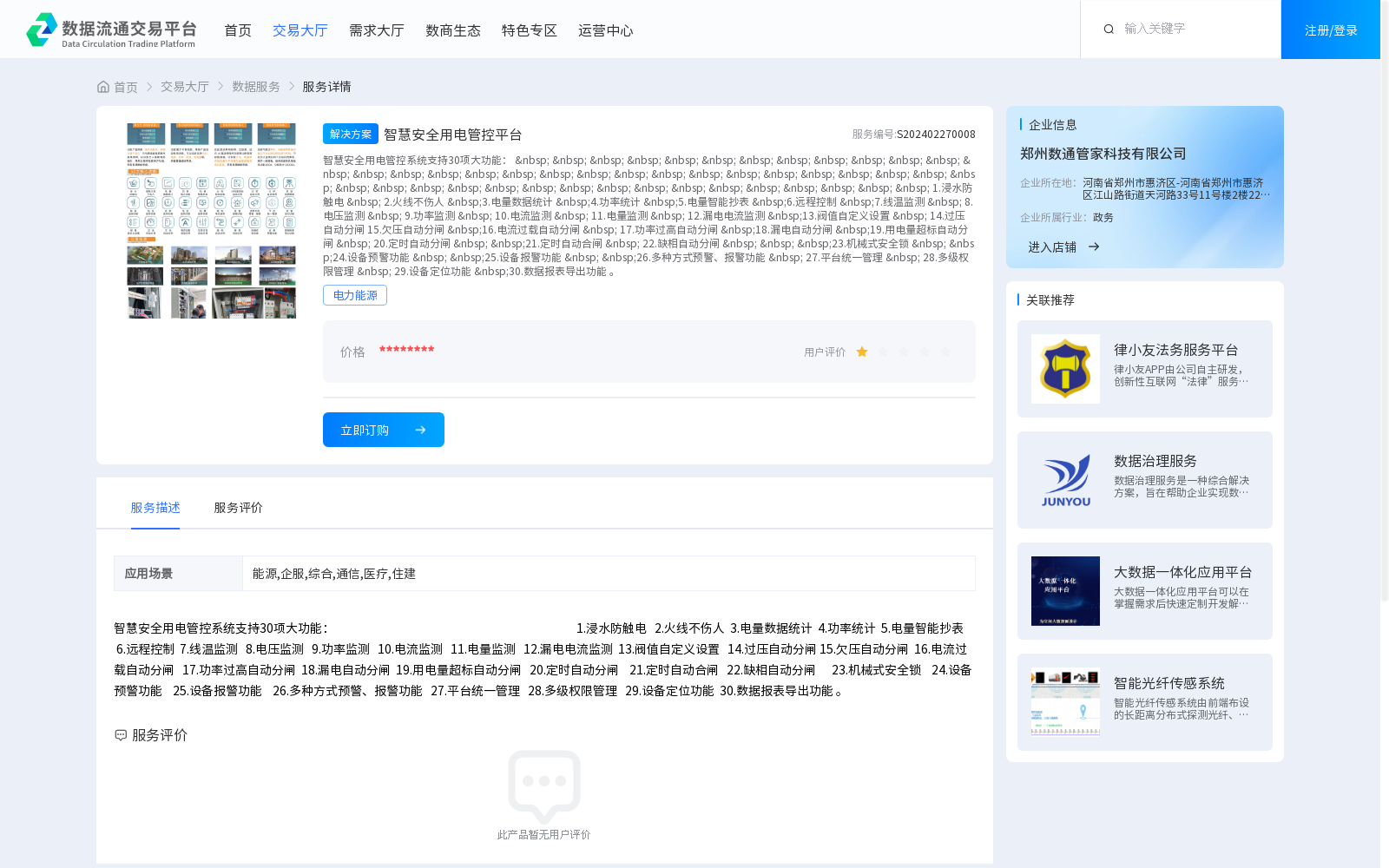Screen dimensions: 1389x868
Task: Click the 智慧安全用电管控平台 product title
Action: tap(453, 135)
